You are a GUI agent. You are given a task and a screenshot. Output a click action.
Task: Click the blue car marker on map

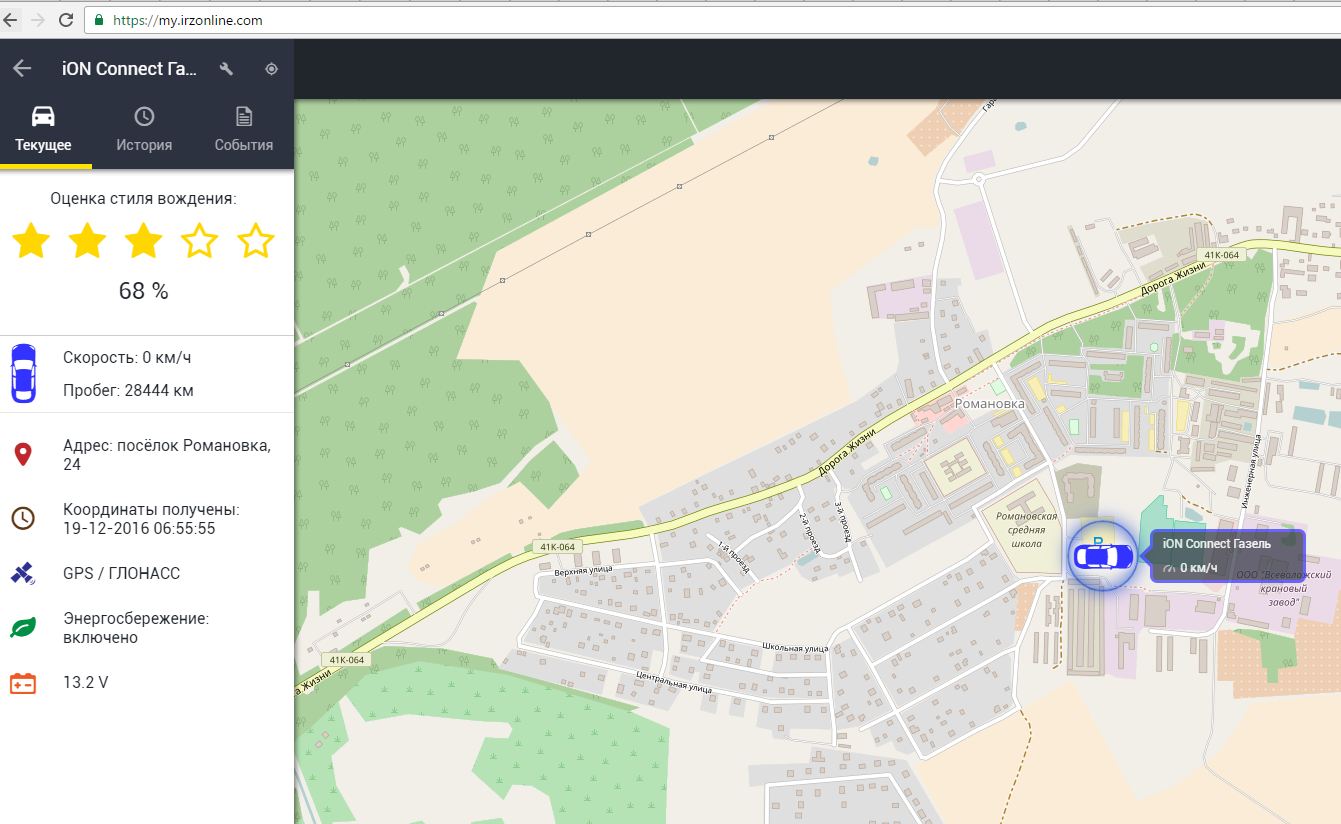1101,556
